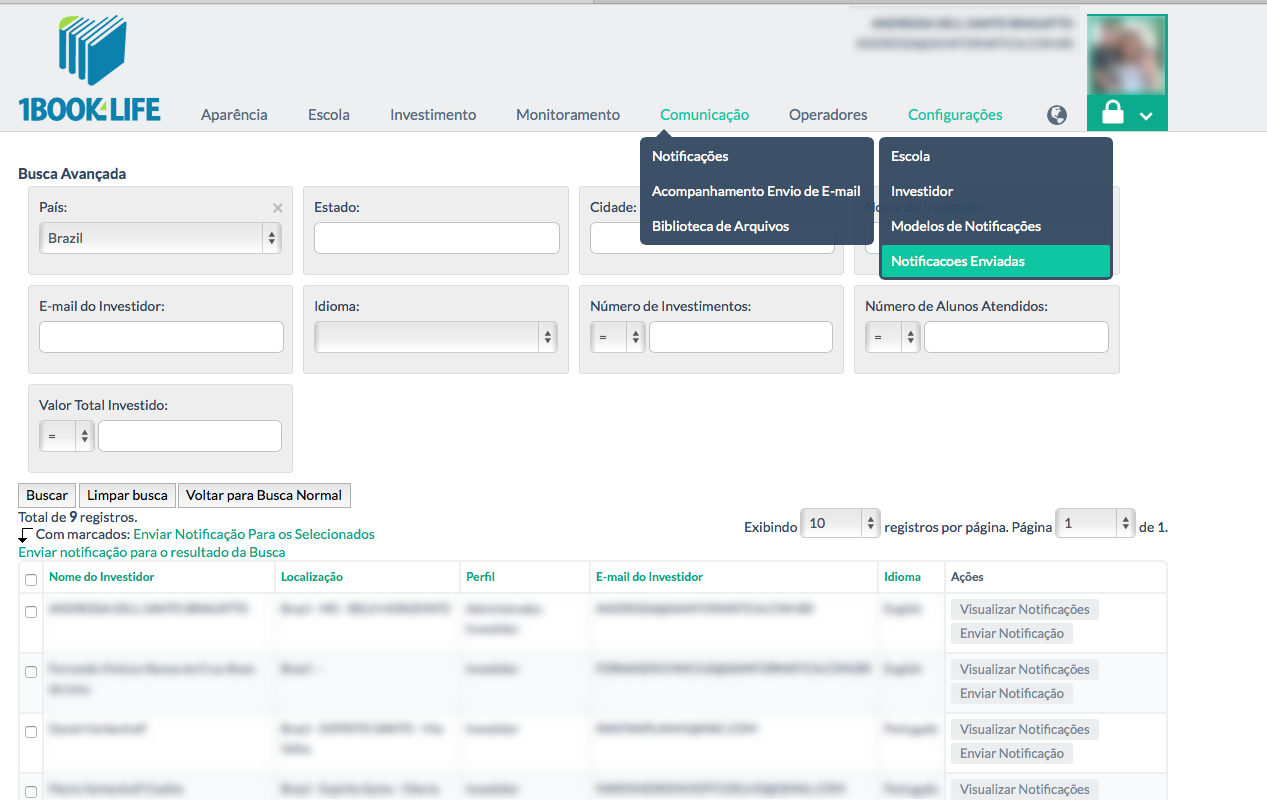Check the fourth investor row checkbox
1267x800 pixels.
[x=31, y=792]
